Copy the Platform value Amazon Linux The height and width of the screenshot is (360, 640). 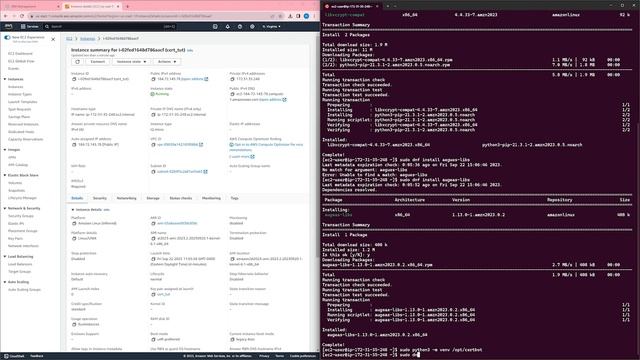pyautogui.click(x=74, y=224)
